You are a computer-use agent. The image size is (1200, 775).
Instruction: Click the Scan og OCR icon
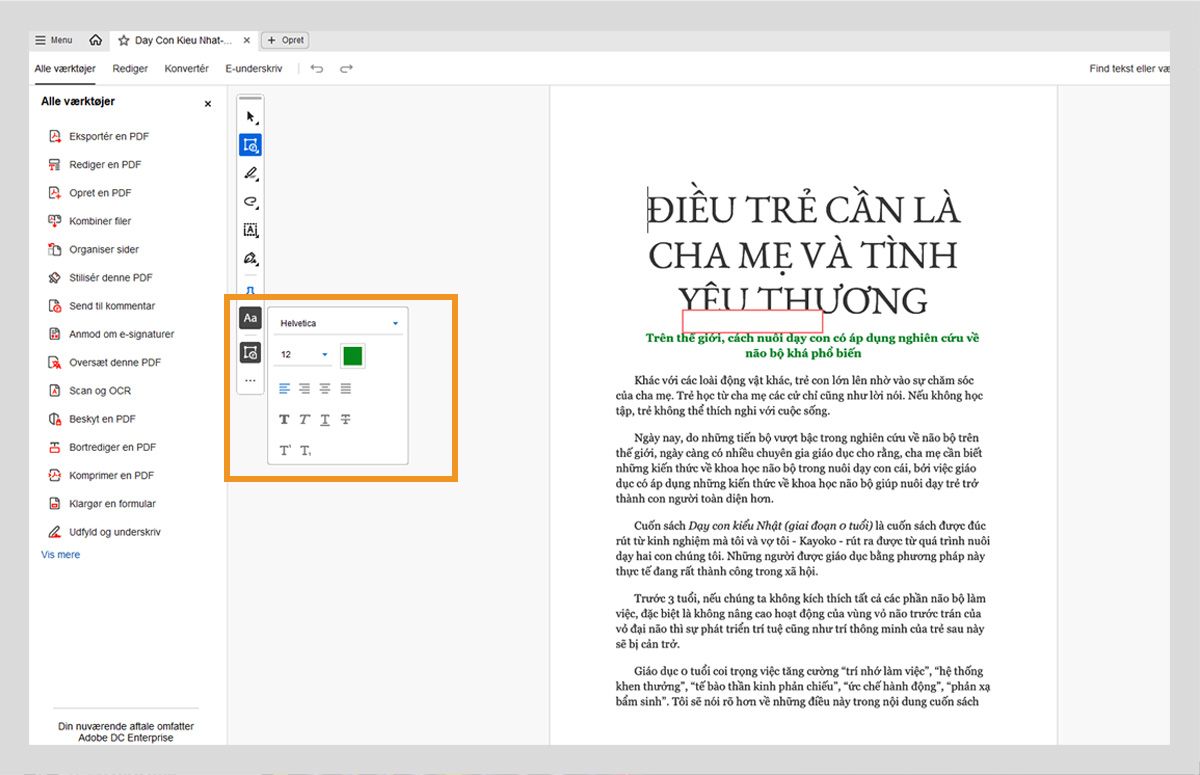[56, 390]
